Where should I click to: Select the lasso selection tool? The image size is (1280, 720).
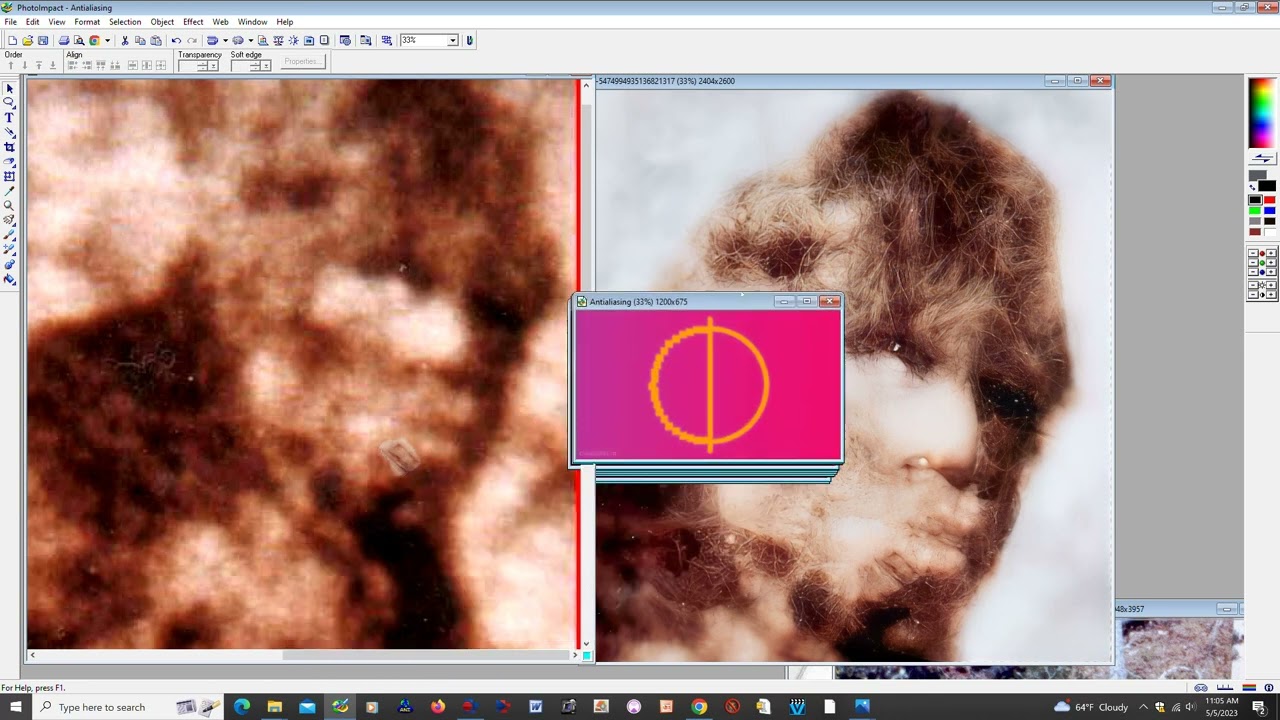[x=10, y=102]
